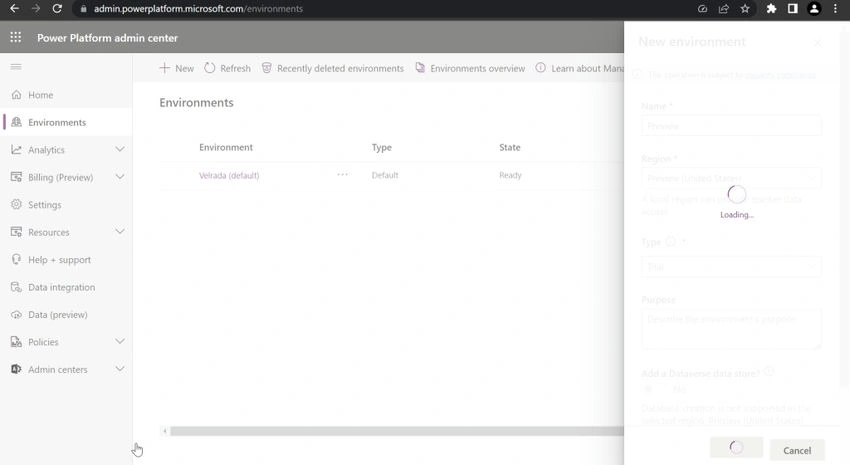The image size is (850, 465).
Task: Click the horizontal scrollbar under the table
Action: (396, 431)
